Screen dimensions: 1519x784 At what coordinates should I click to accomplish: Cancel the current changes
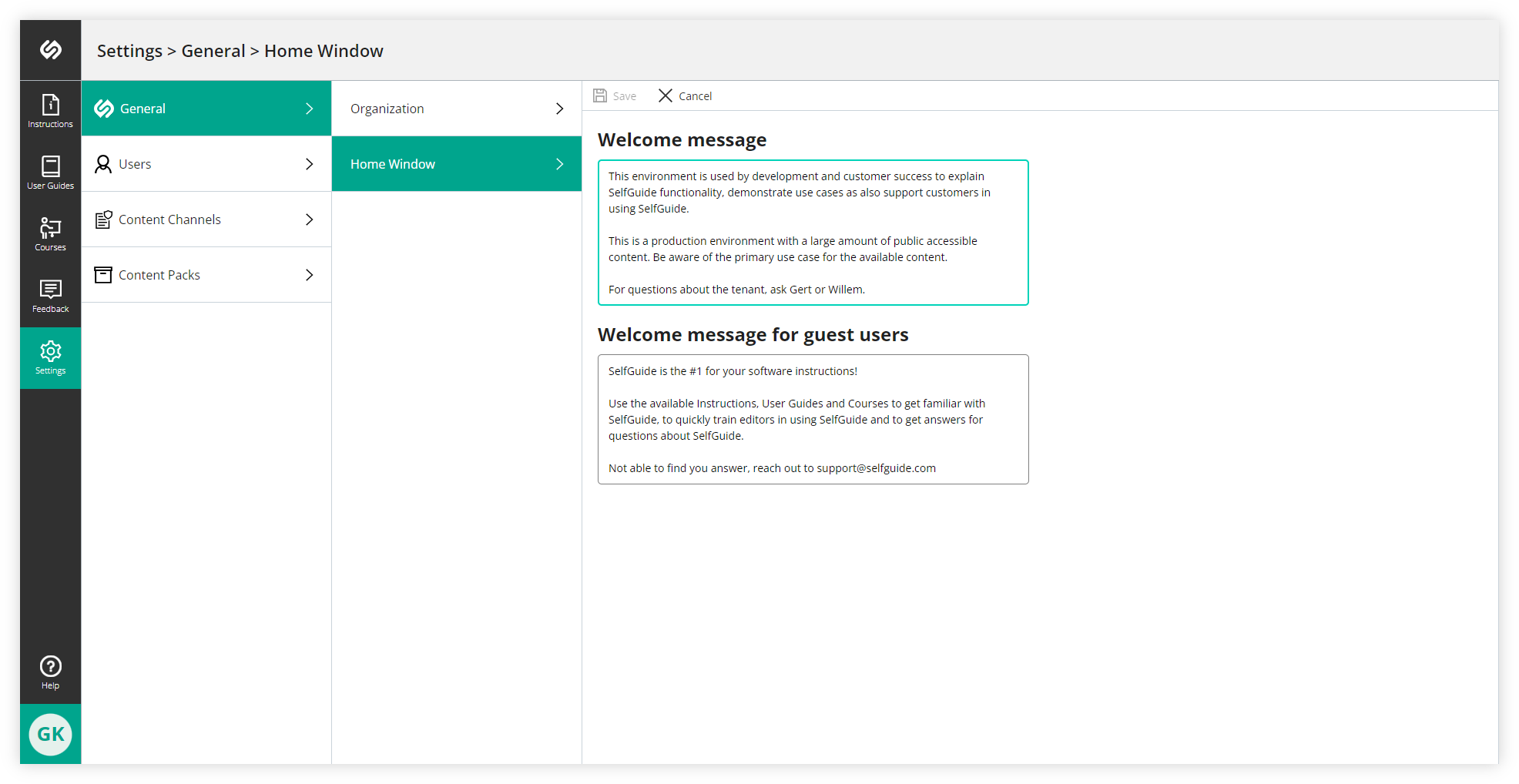coord(684,95)
